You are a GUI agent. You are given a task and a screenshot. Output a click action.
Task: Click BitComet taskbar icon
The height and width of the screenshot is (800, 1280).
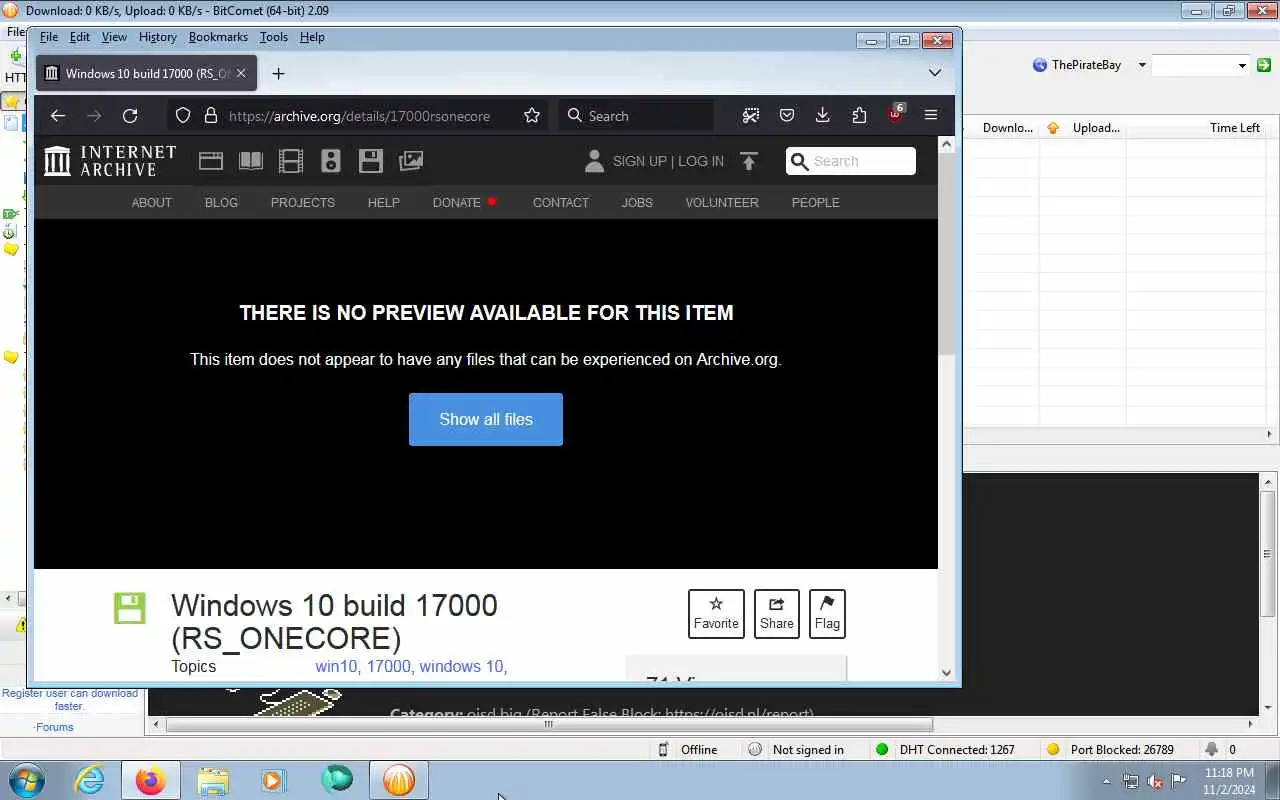pos(399,780)
